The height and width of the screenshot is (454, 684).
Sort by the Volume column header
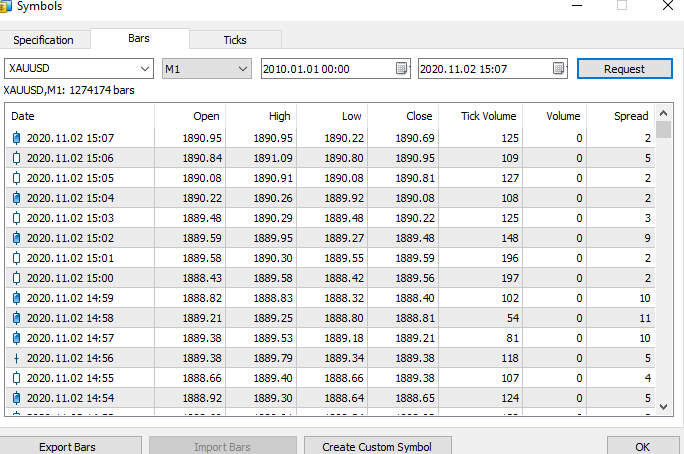point(555,116)
